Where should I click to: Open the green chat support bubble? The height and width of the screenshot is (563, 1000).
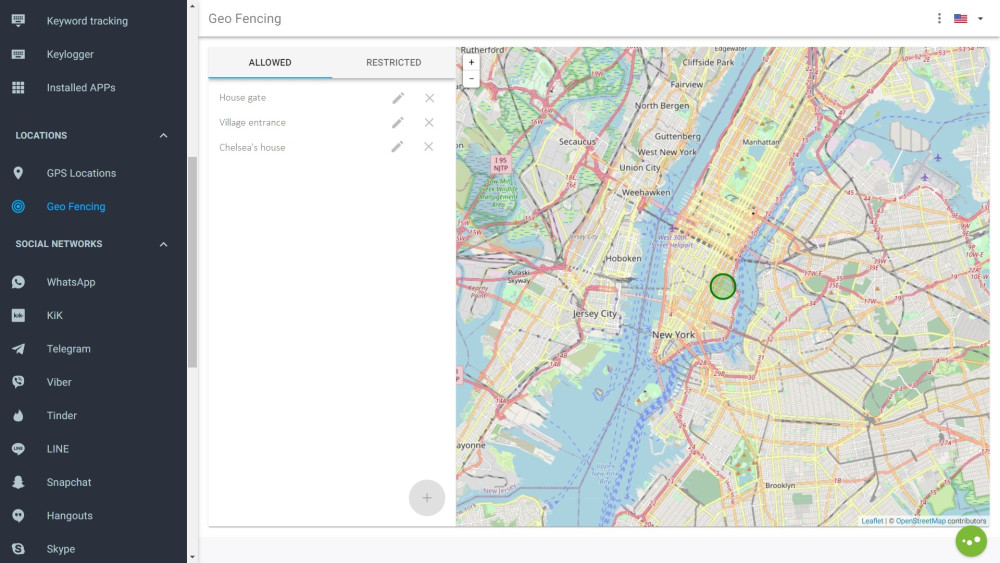[971, 541]
